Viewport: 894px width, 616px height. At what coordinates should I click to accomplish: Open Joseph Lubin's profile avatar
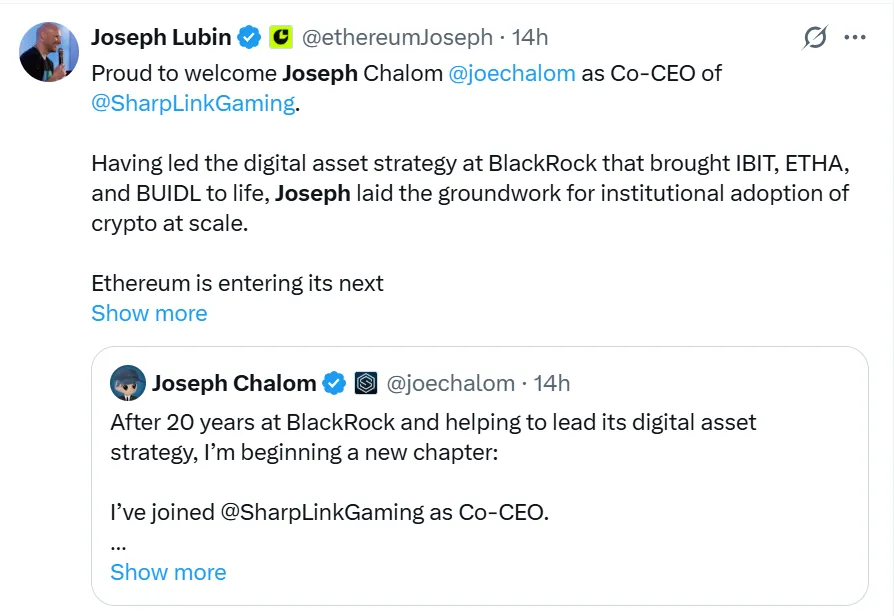pos(48,51)
